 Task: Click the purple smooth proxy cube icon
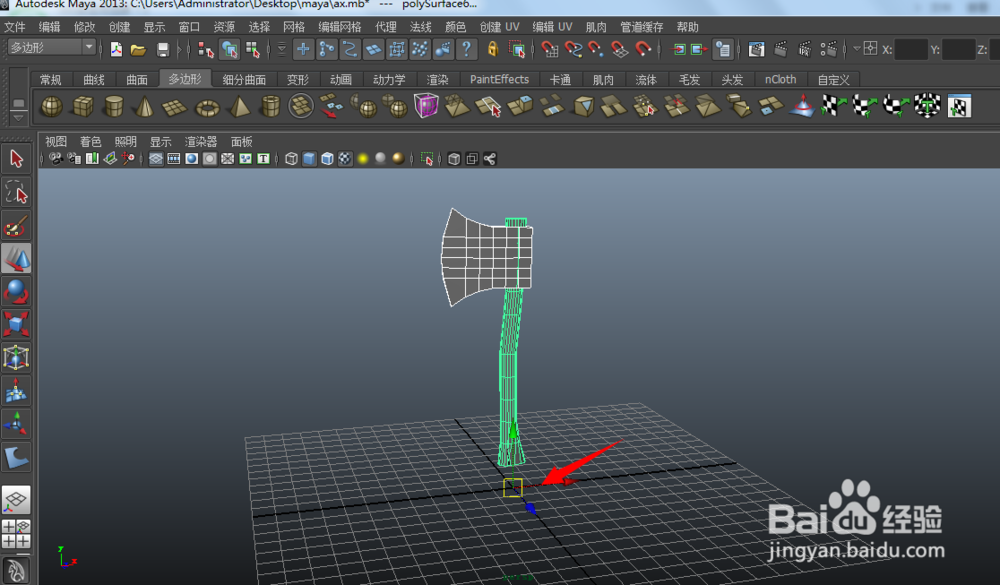coord(426,105)
